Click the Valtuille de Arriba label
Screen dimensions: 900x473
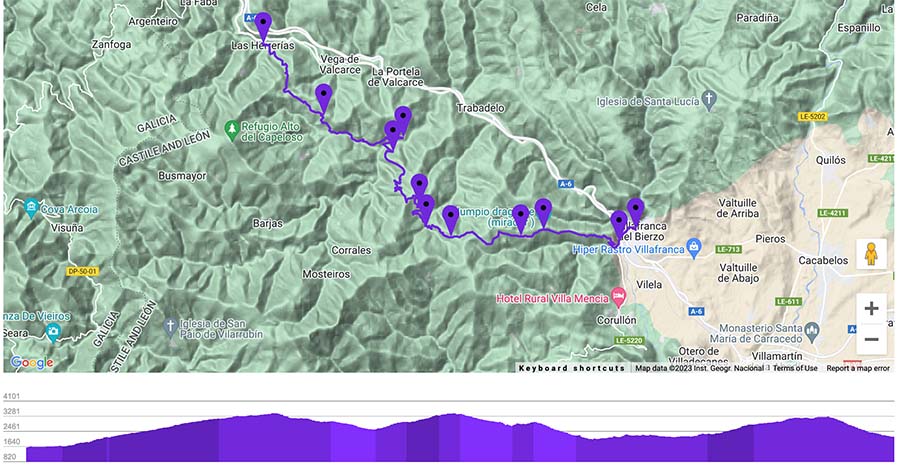pyautogui.click(x=738, y=208)
